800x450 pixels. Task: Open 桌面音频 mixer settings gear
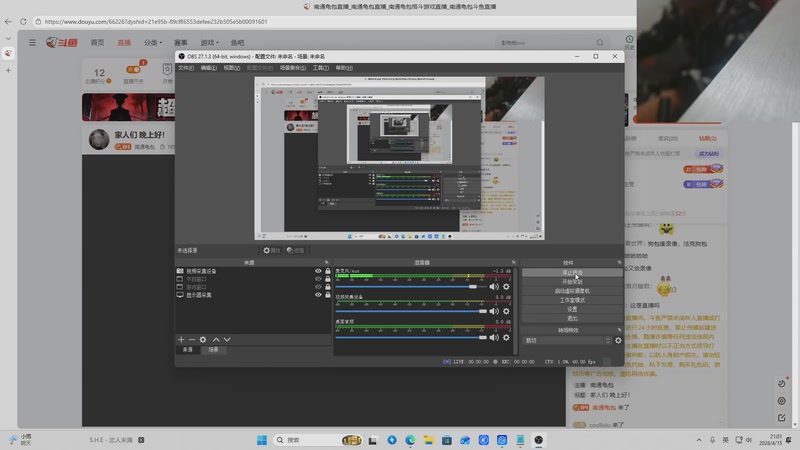coord(506,337)
